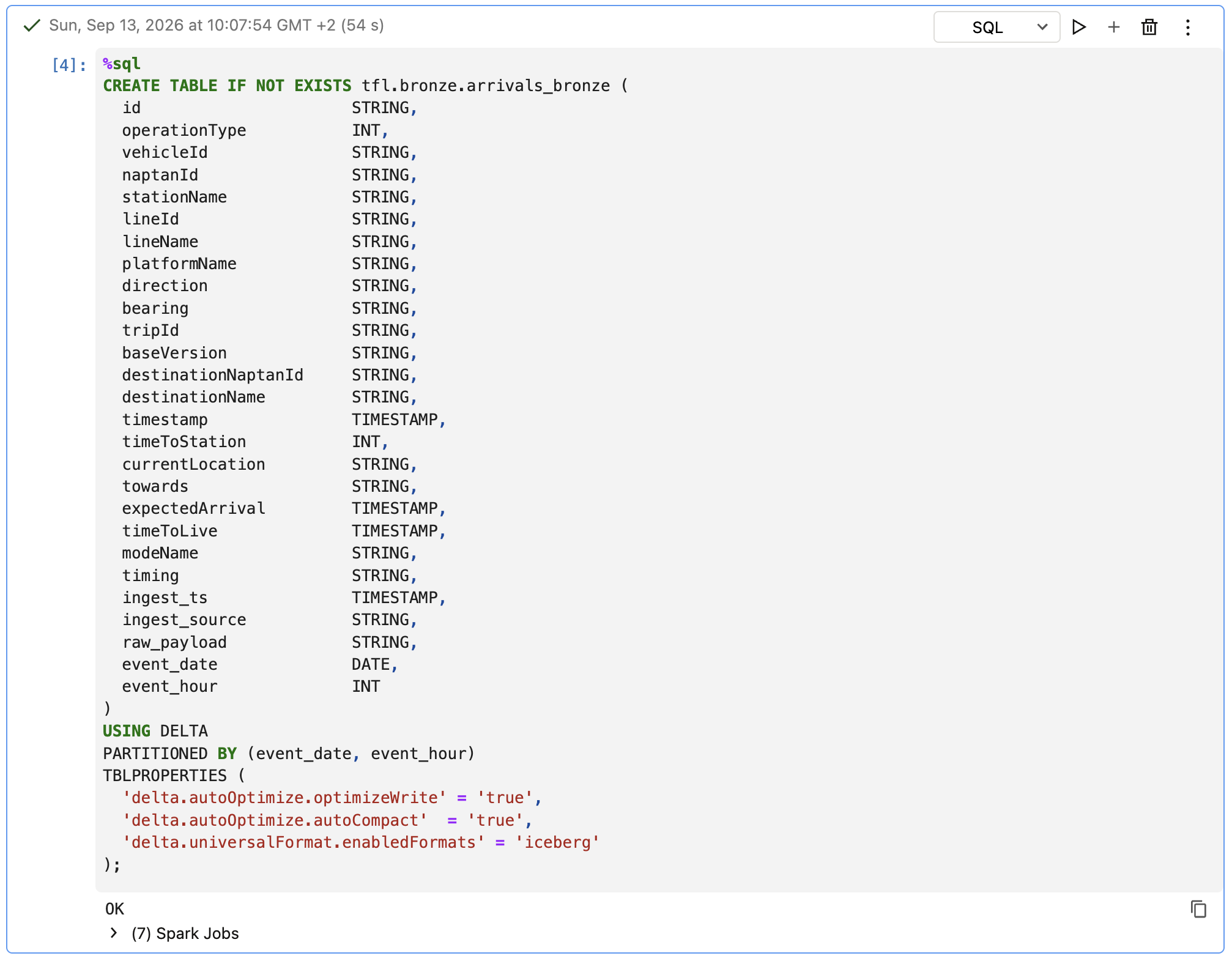Click the timeToStation column name
Image resolution: width=1232 pixels, height=964 pixels.
[184, 442]
